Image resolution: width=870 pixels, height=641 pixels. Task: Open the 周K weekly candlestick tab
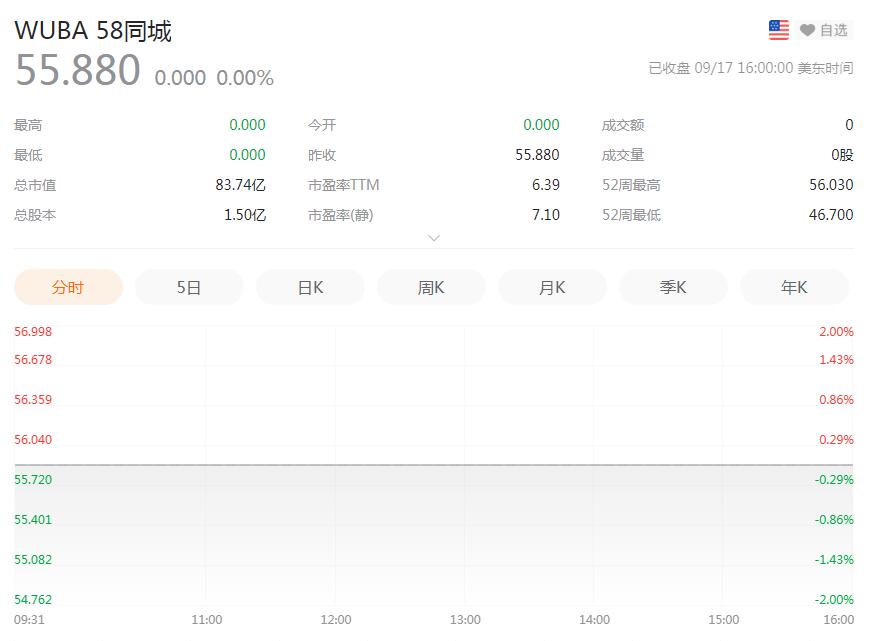[431, 287]
